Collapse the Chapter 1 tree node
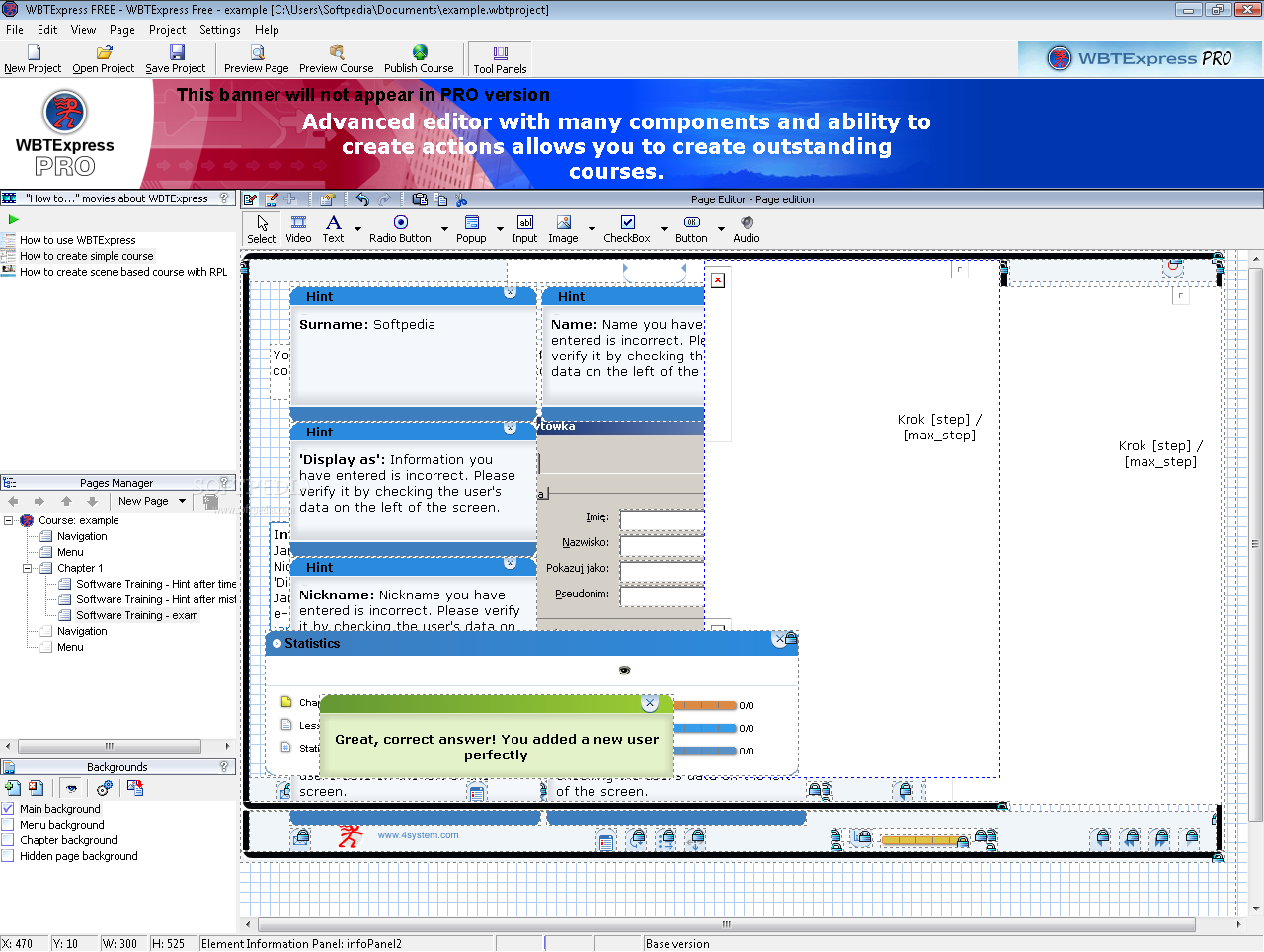 27,568
